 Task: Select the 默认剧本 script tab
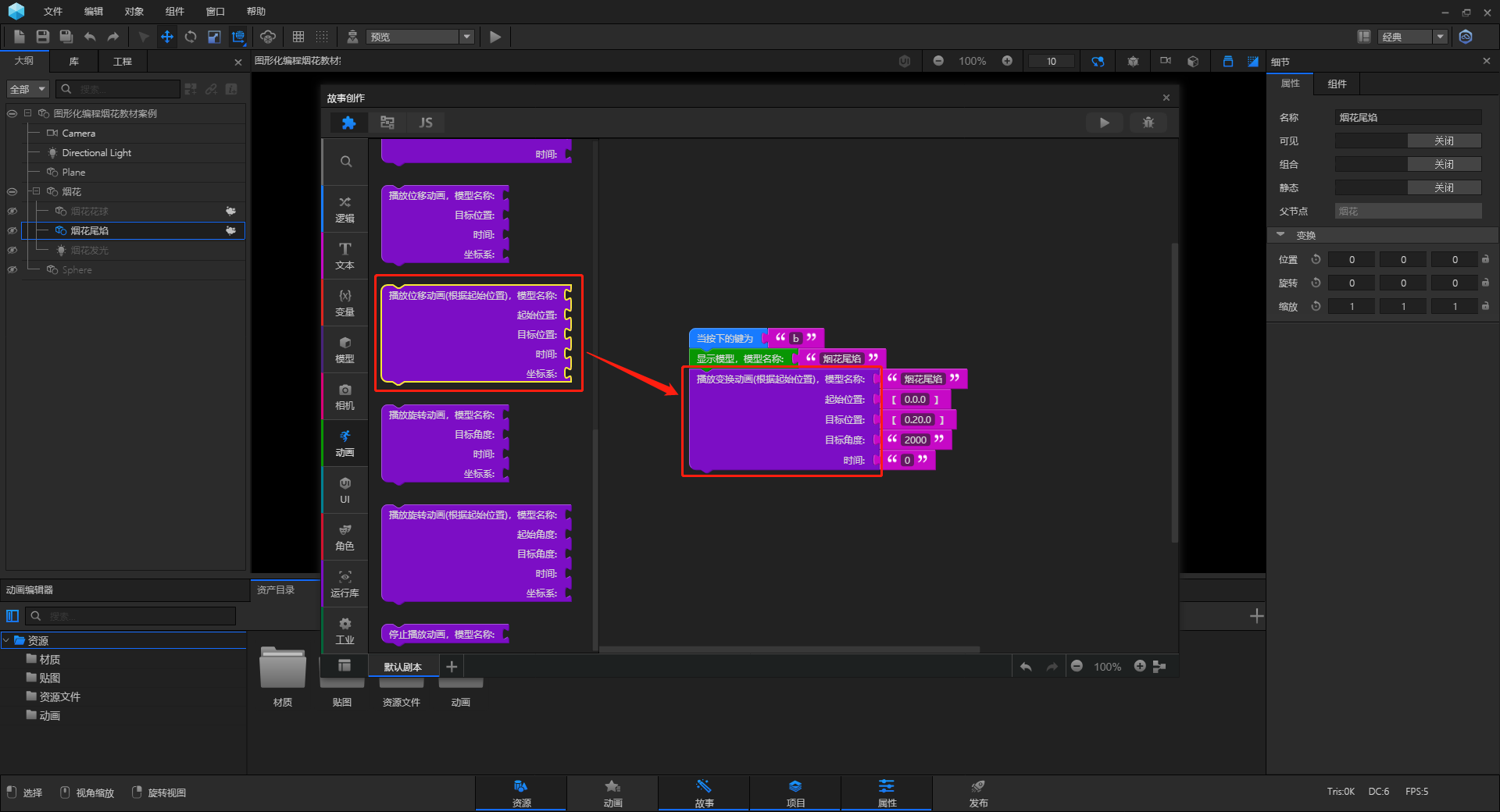(403, 667)
